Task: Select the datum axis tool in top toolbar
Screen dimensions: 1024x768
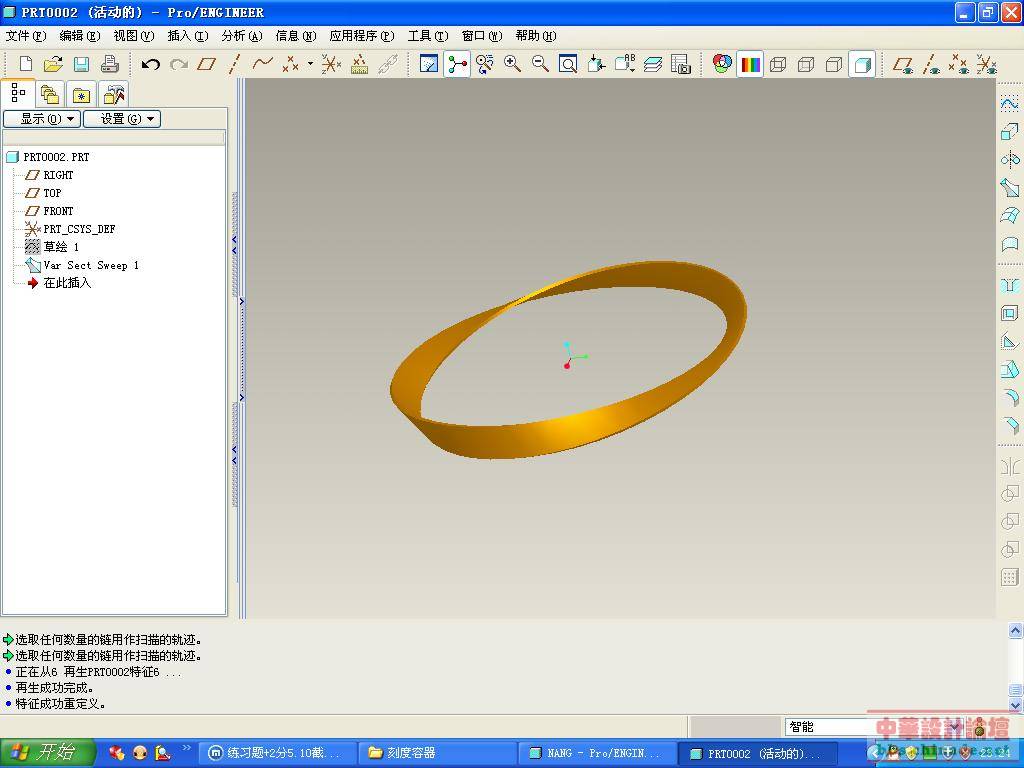Action: (x=234, y=64)
